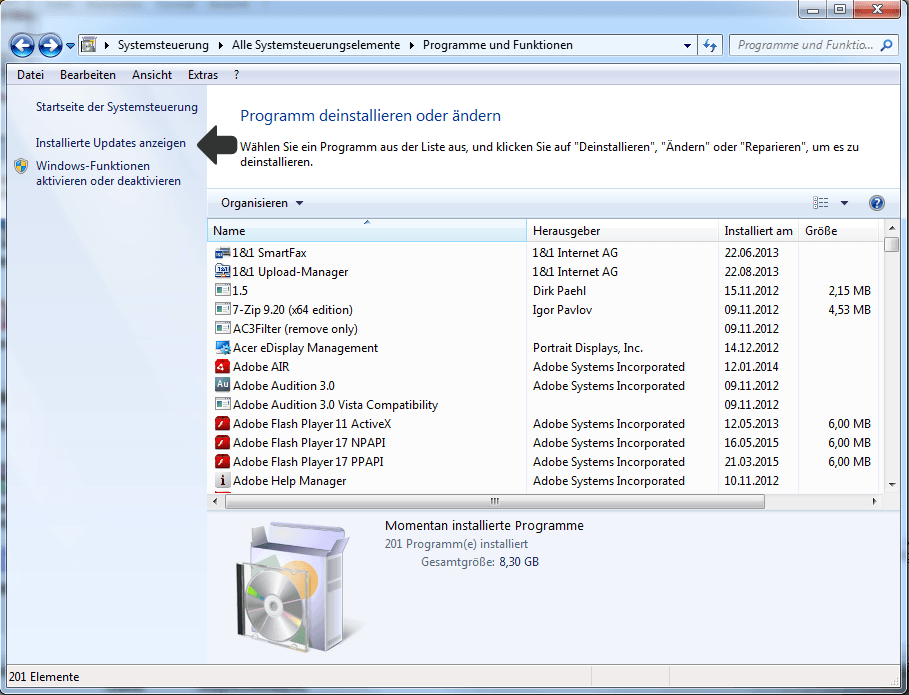The image size is (909, 695).
Task: Click the 4,53 MB size cell
Action: [x=849, y=310]
